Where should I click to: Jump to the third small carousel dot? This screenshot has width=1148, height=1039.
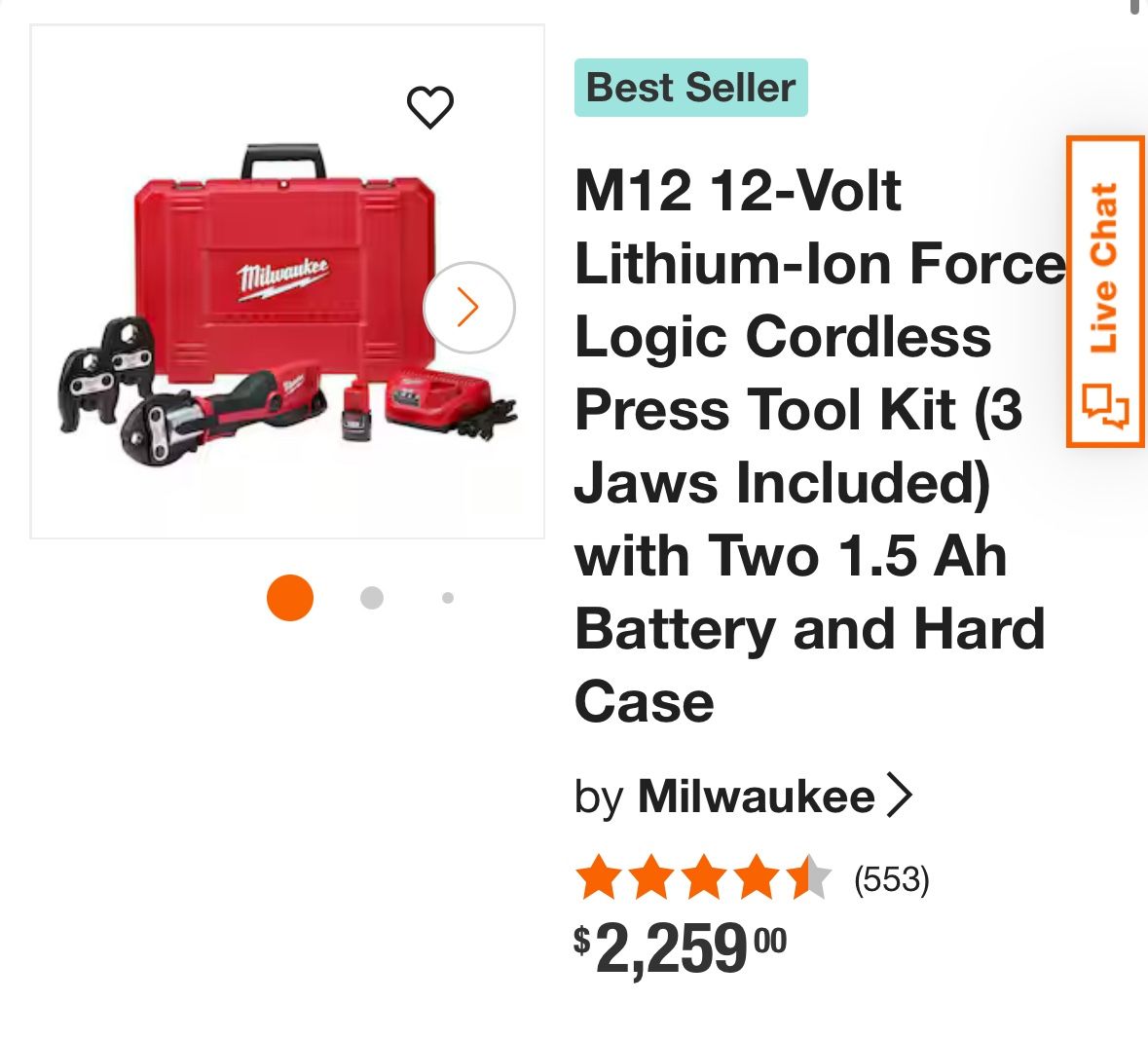click(x=447, y=598)
